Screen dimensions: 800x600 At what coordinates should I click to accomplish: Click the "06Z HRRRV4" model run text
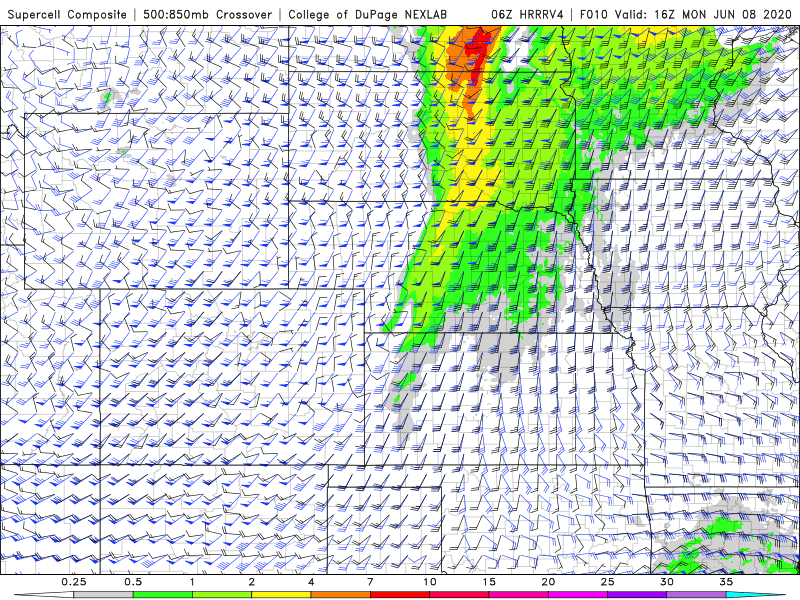[527, 15]
